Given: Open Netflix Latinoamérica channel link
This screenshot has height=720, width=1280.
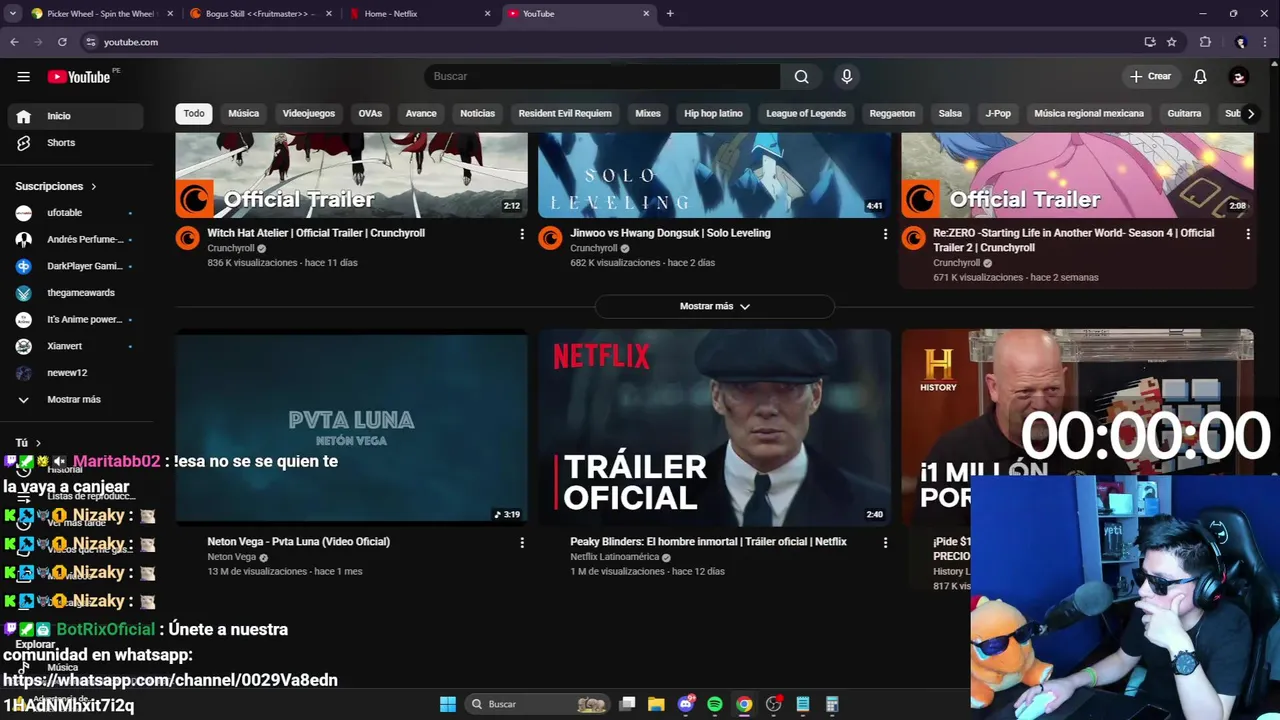Looking at the screenshot, I should point(614,557).
